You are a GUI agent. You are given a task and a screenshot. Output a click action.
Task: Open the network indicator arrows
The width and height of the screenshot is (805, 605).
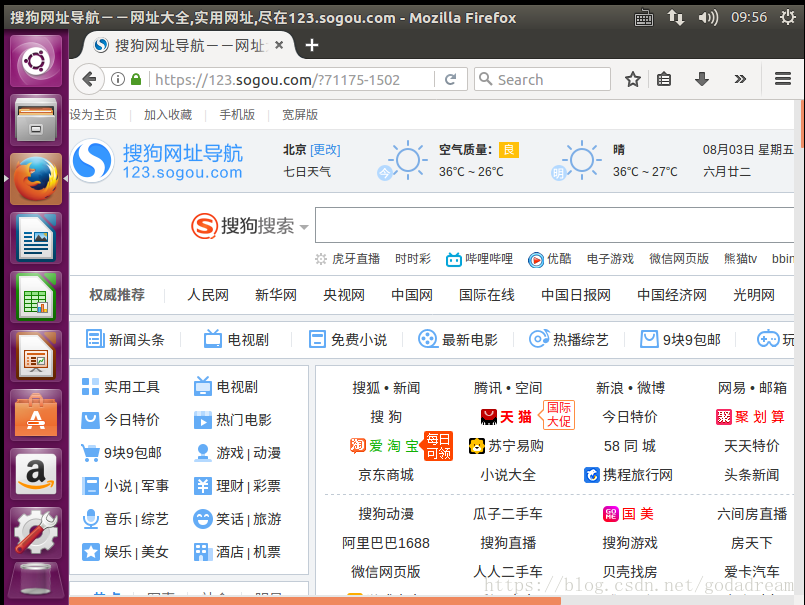coord(676,17)
